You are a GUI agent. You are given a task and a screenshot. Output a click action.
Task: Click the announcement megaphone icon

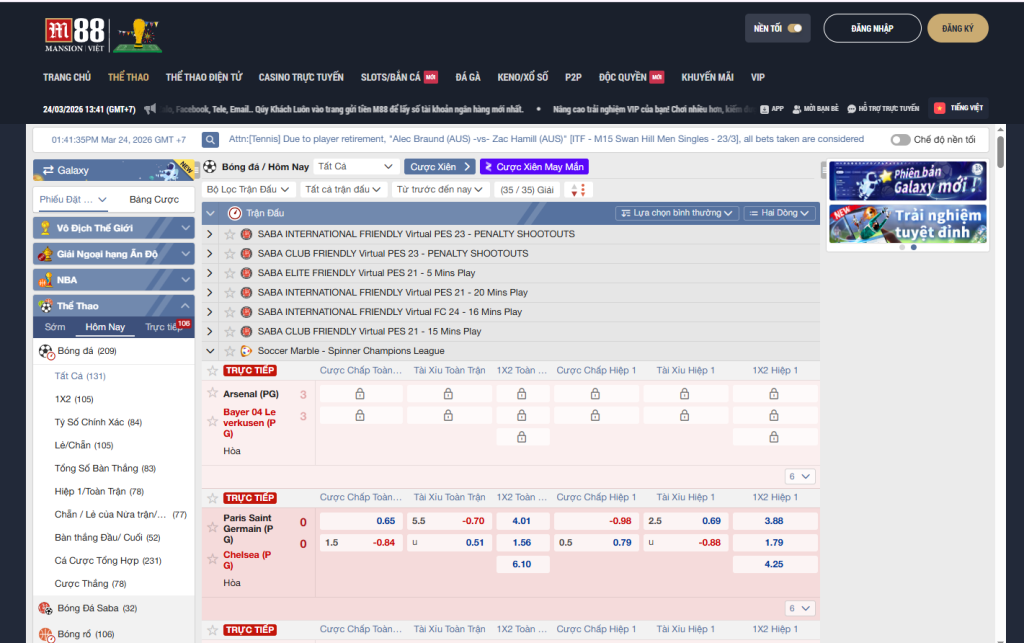(150, 109)
